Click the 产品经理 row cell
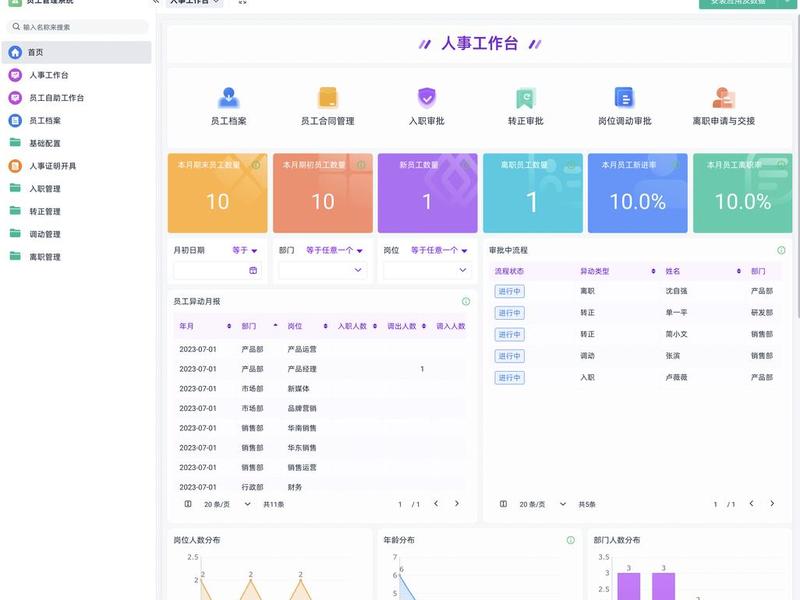Screen dimensions: 800x600 coord(302,369)
